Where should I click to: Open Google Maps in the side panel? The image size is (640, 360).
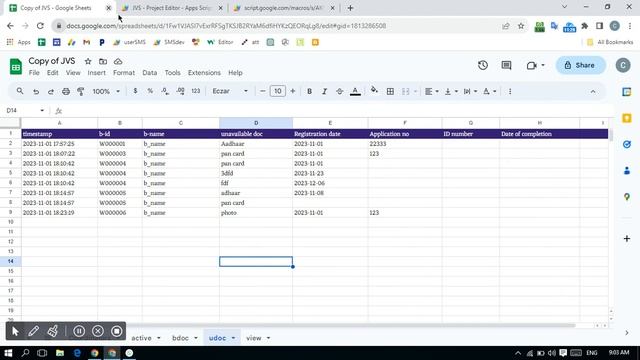click(627, 197)
